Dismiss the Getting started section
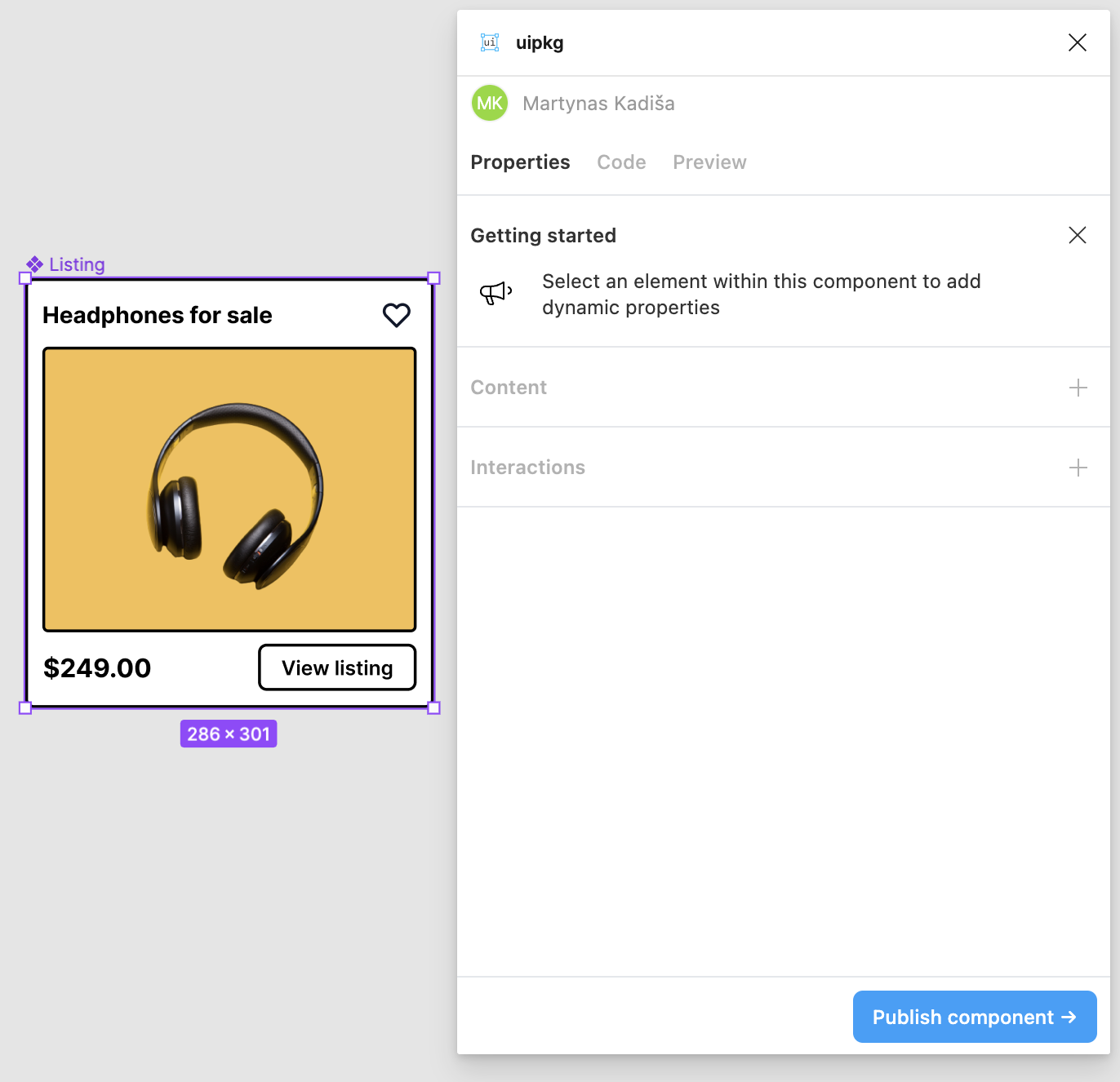 [x=1078, y=235]
